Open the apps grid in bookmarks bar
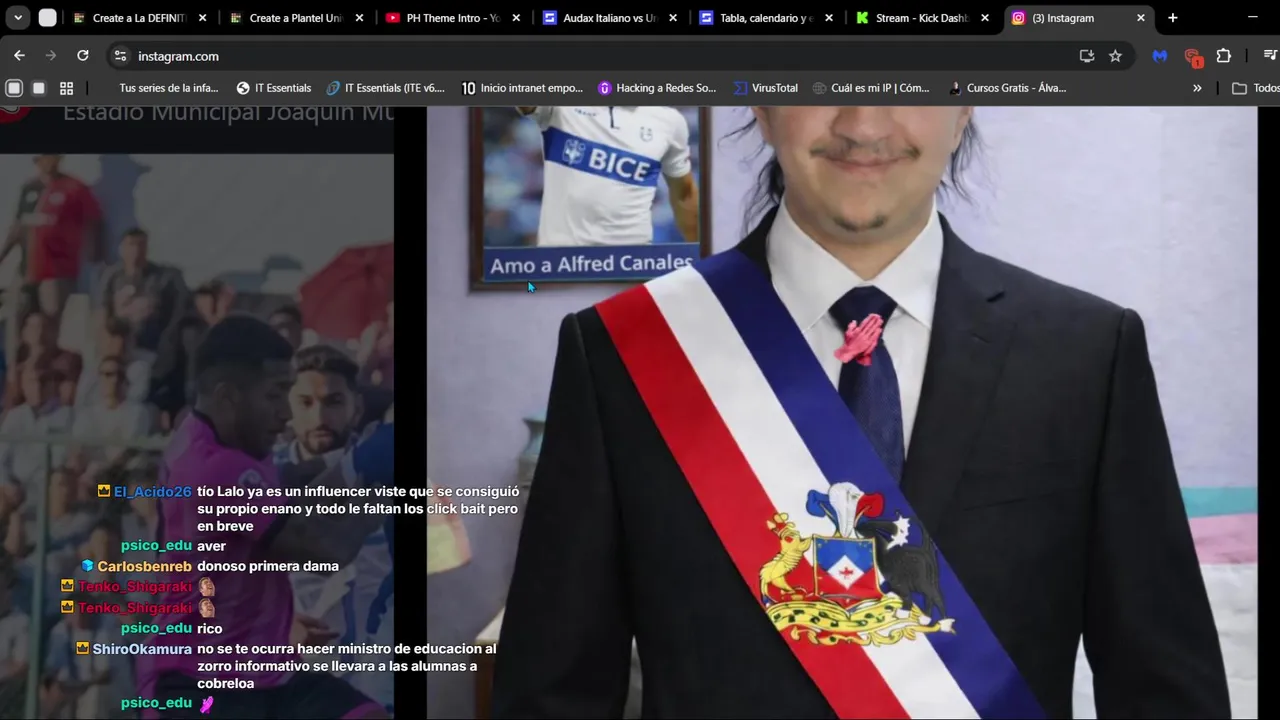Screen dimensions: 1280x720 (x=66, y=88)
